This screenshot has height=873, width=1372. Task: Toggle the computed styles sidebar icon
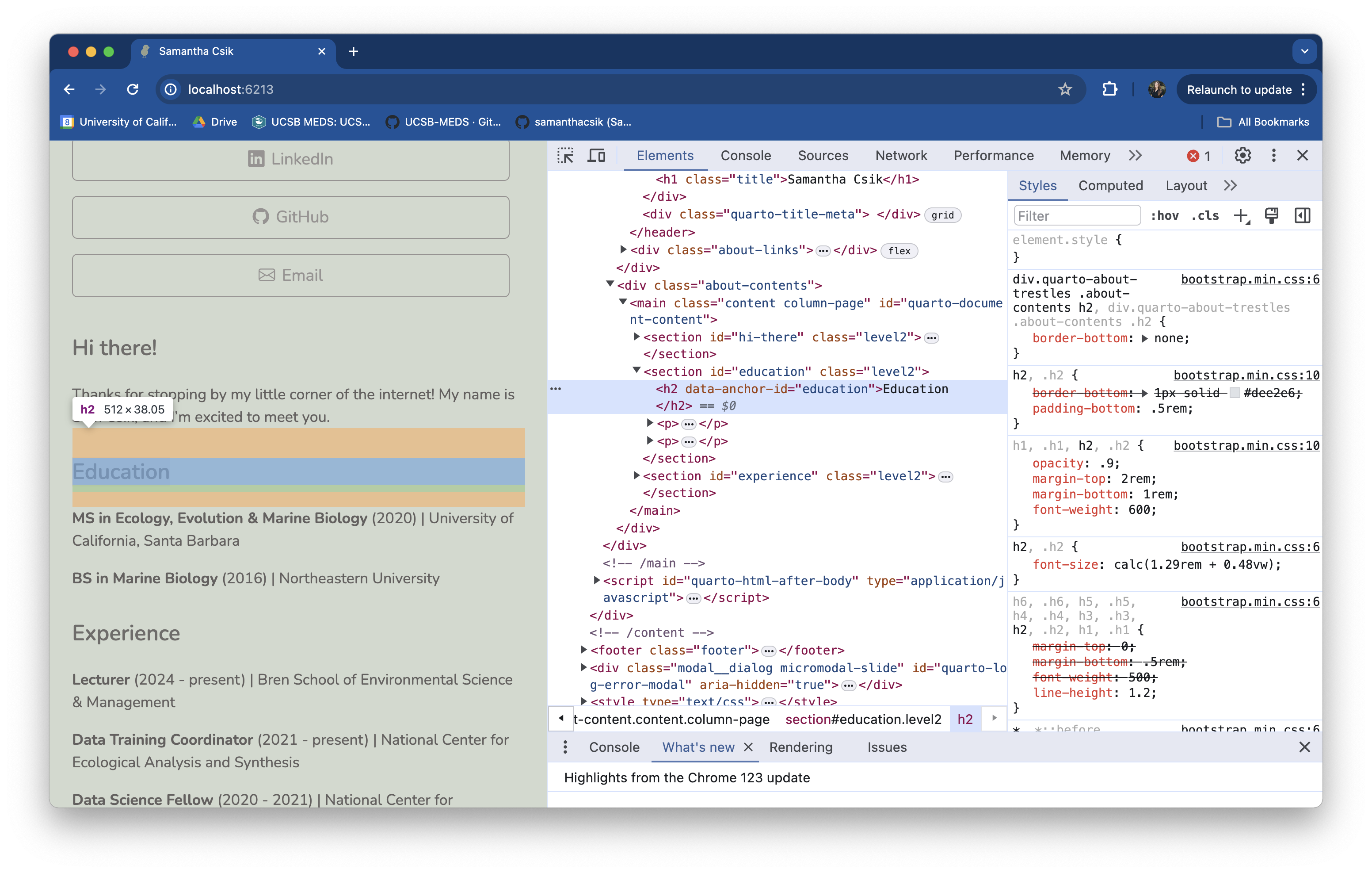tap(1303, 215)
